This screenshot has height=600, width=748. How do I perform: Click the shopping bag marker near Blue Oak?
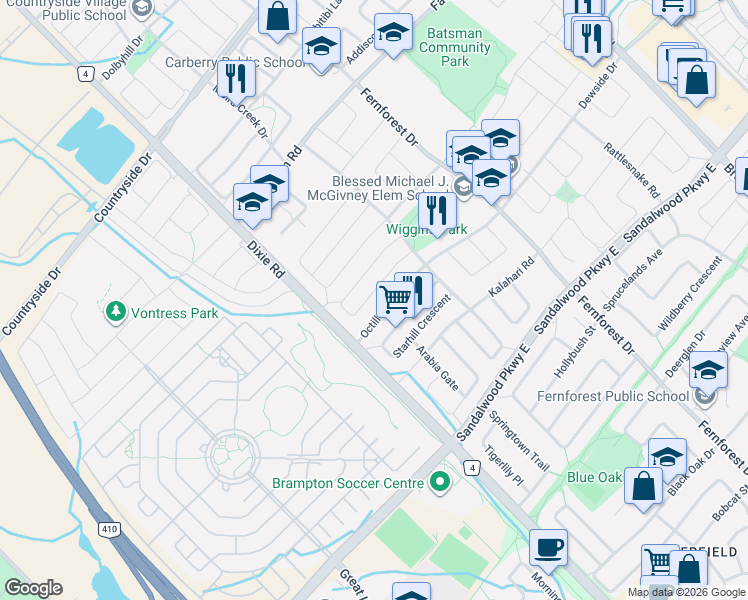pyautogui.click(x=644, y=486)
